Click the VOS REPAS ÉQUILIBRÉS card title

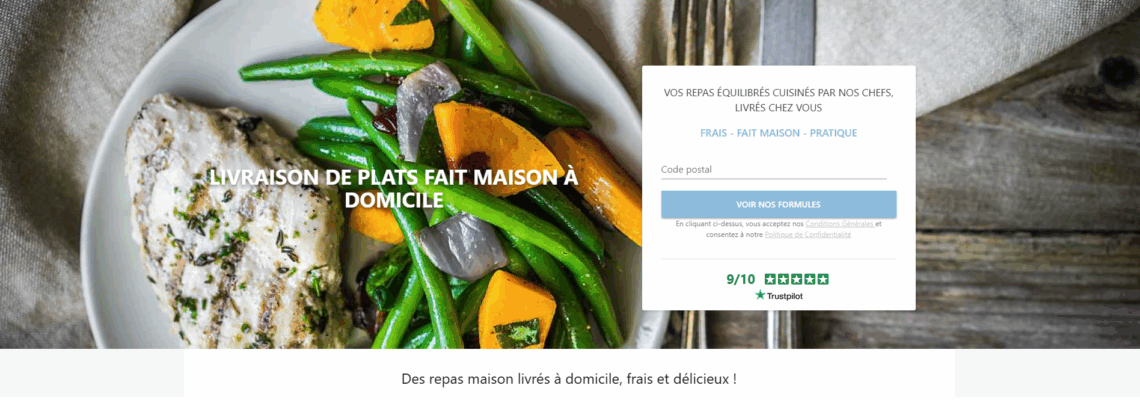(778, 100)
